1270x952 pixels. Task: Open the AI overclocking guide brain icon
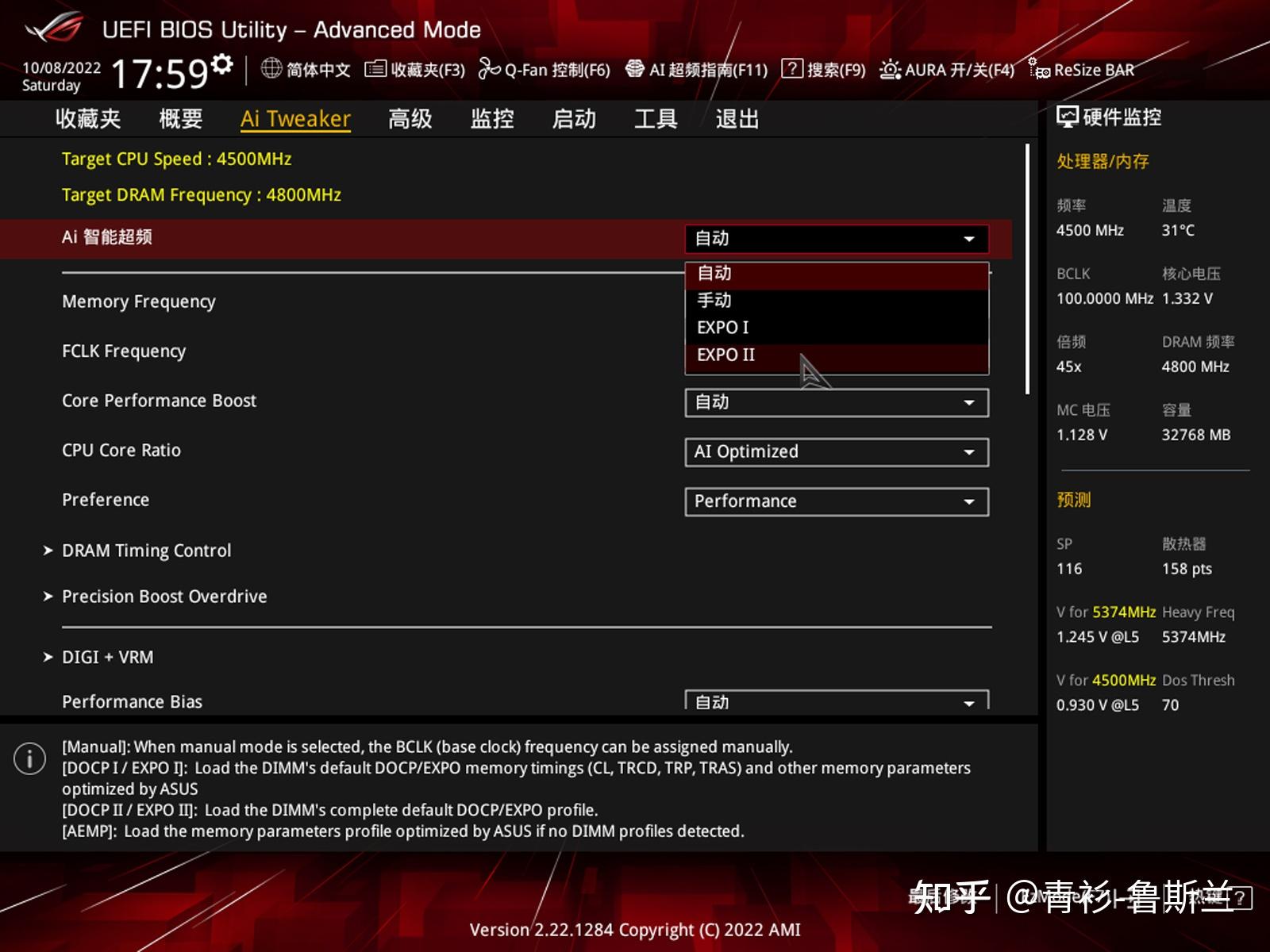(634, 69)
